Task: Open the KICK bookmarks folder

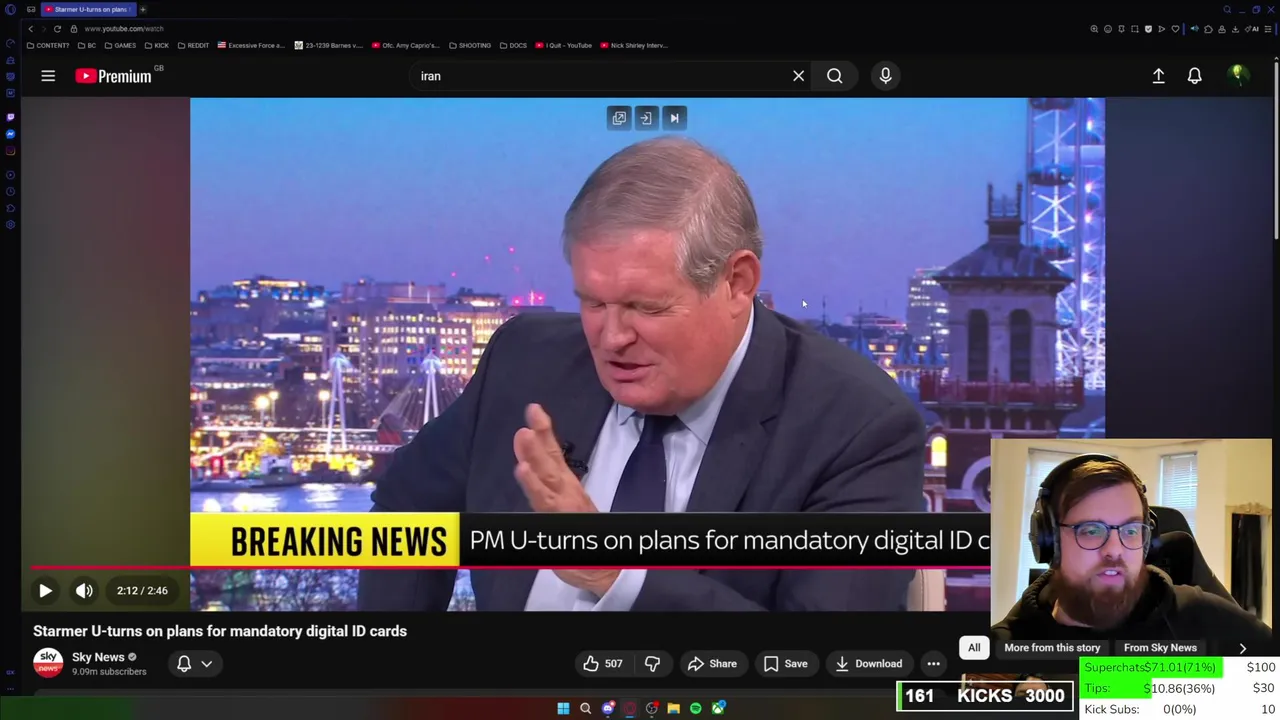Action: click(x=157, y=45)
